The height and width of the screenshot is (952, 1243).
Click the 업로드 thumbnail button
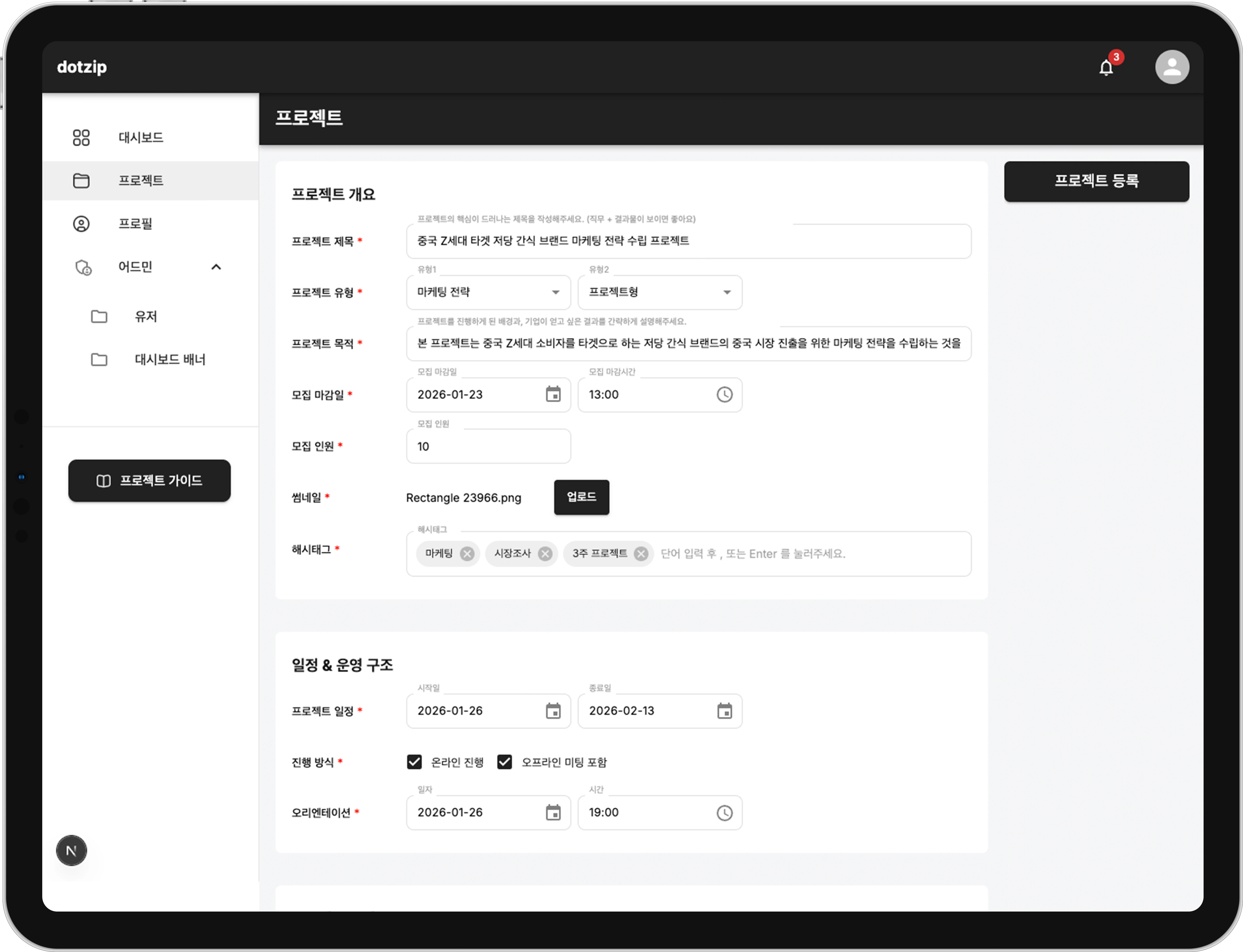pos(581,497)
